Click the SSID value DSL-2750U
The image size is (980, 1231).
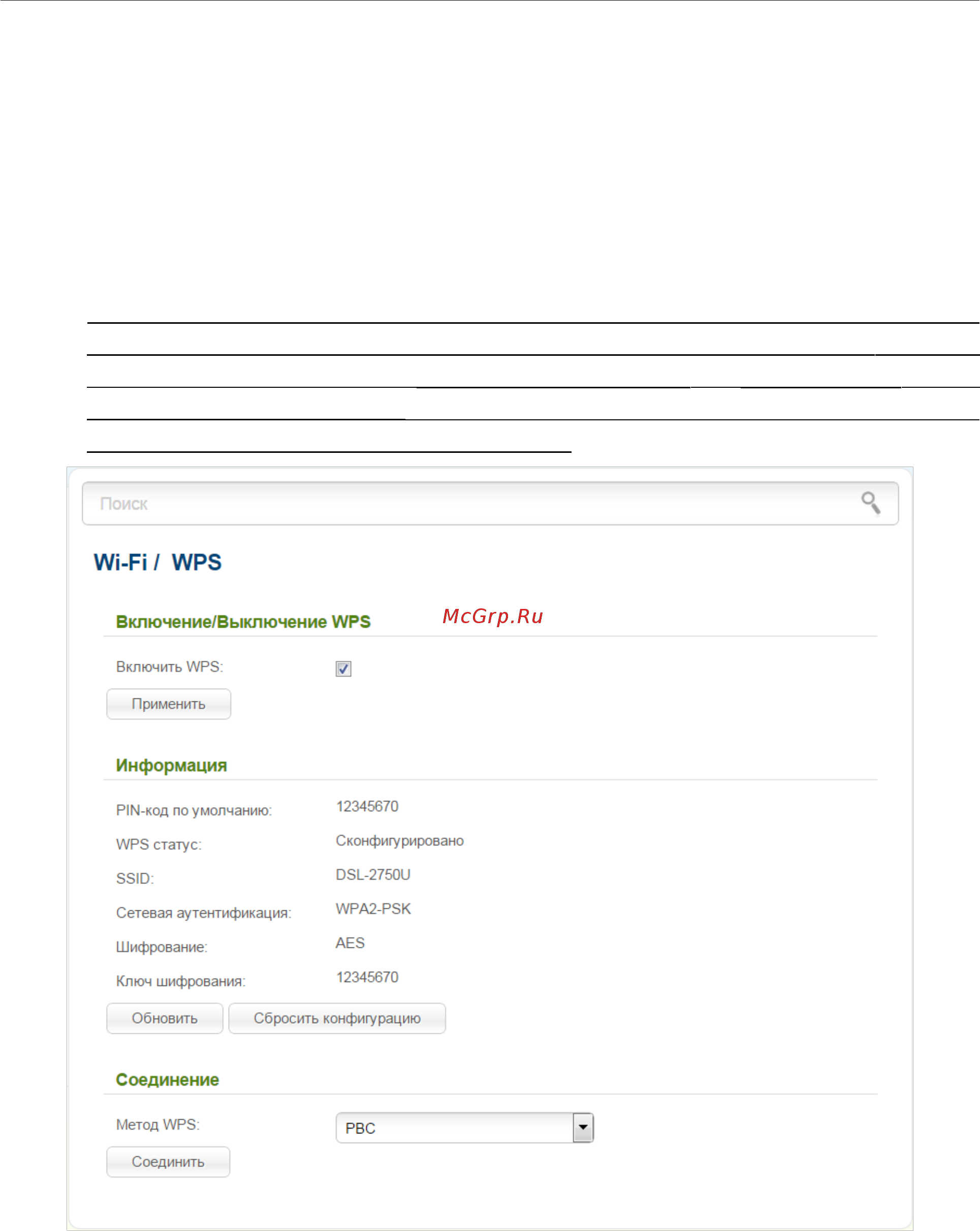click(373, 875)
